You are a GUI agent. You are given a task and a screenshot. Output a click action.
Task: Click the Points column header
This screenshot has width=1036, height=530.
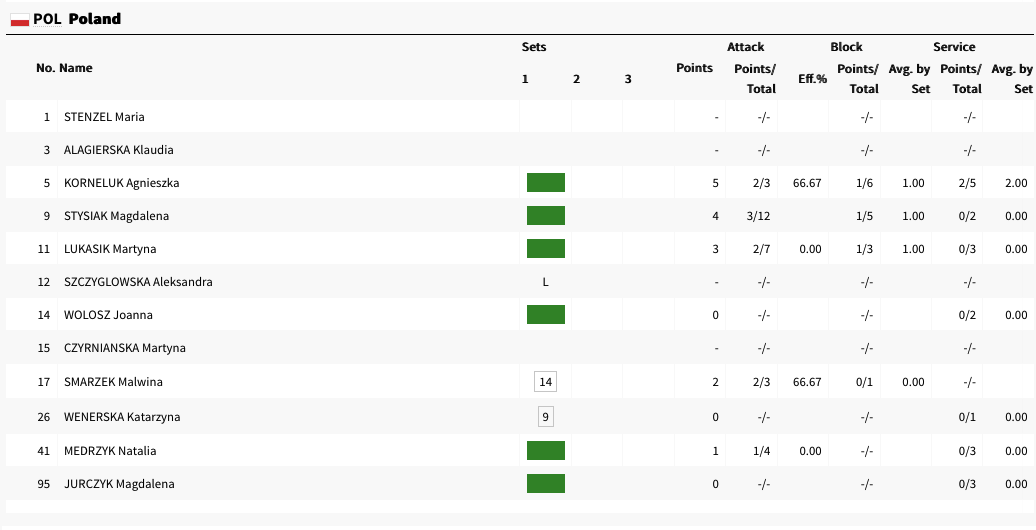pos(694,68)
